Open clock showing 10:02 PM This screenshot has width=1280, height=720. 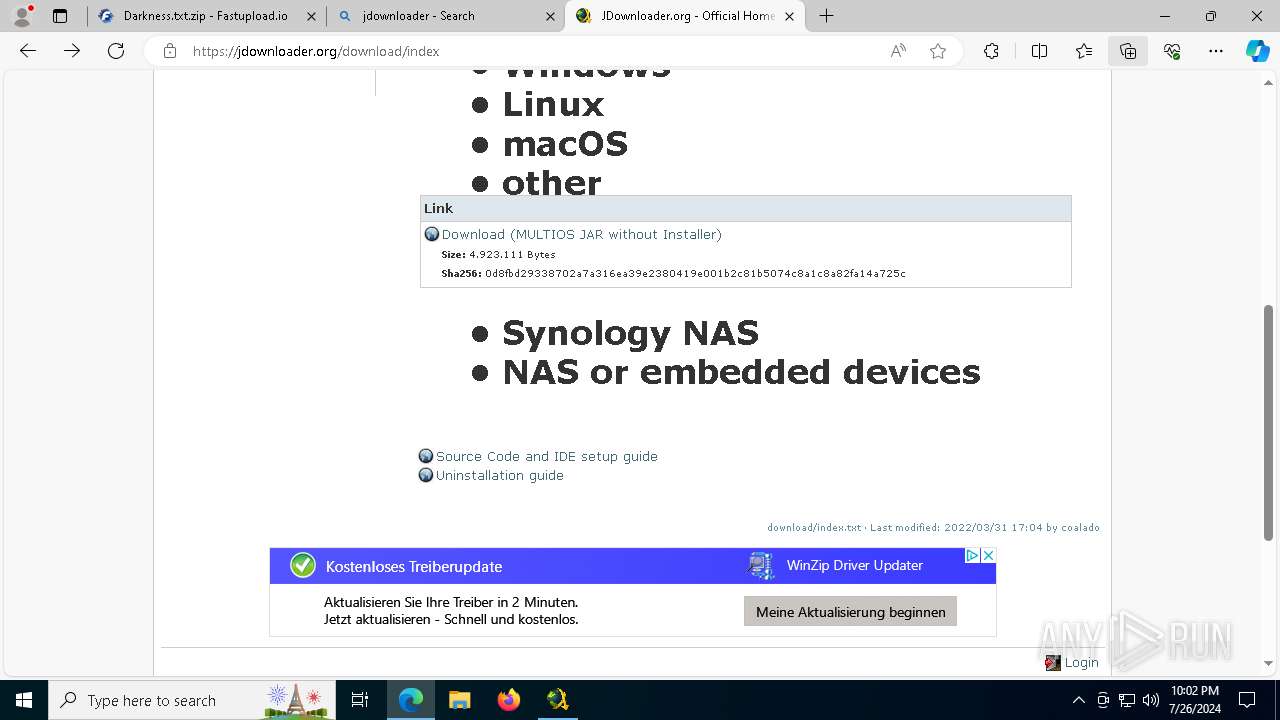(1194, 700)
